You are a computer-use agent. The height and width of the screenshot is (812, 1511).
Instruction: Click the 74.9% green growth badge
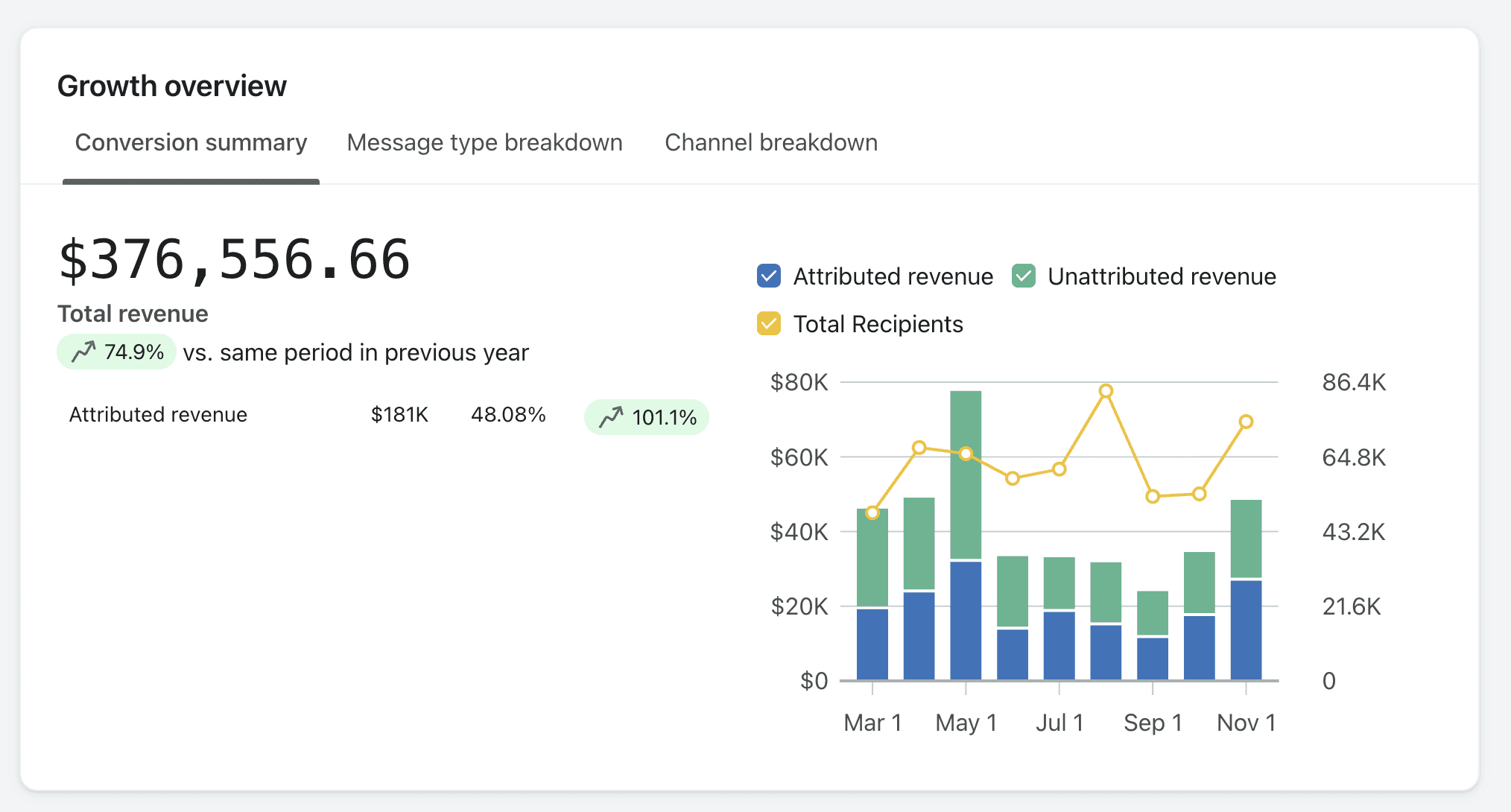pyautogui.click(x=117, y=352)
